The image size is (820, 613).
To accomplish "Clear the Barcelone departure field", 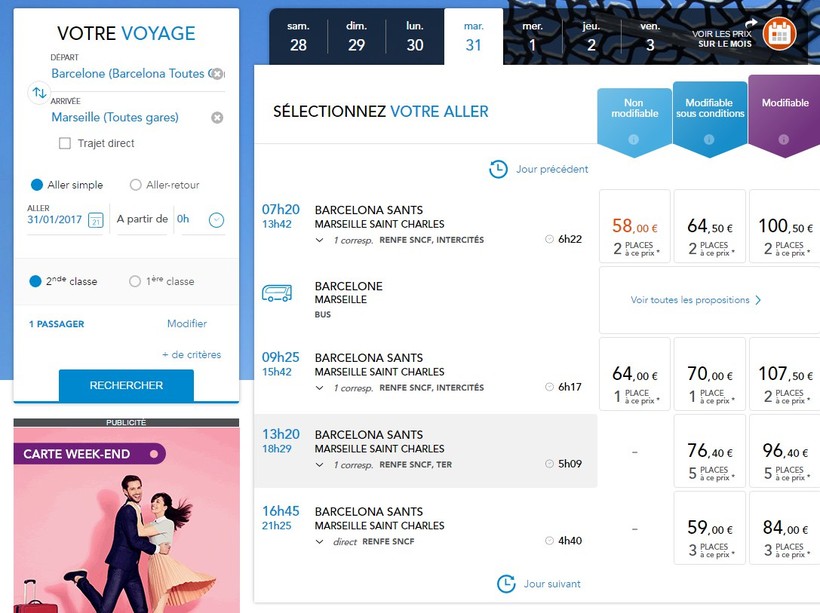I will point(217,74).
